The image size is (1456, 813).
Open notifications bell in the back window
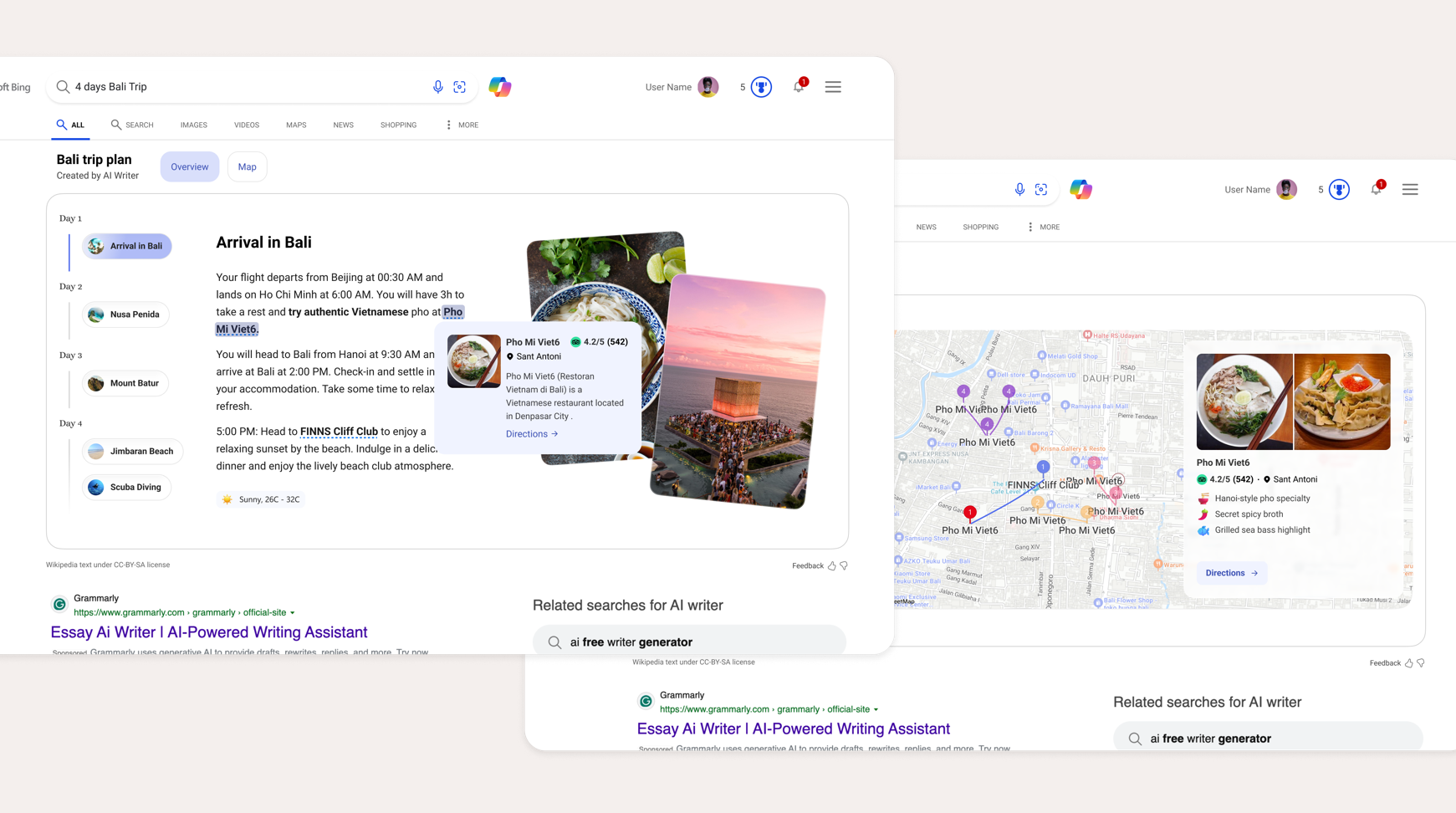(x=1377, y=189)
